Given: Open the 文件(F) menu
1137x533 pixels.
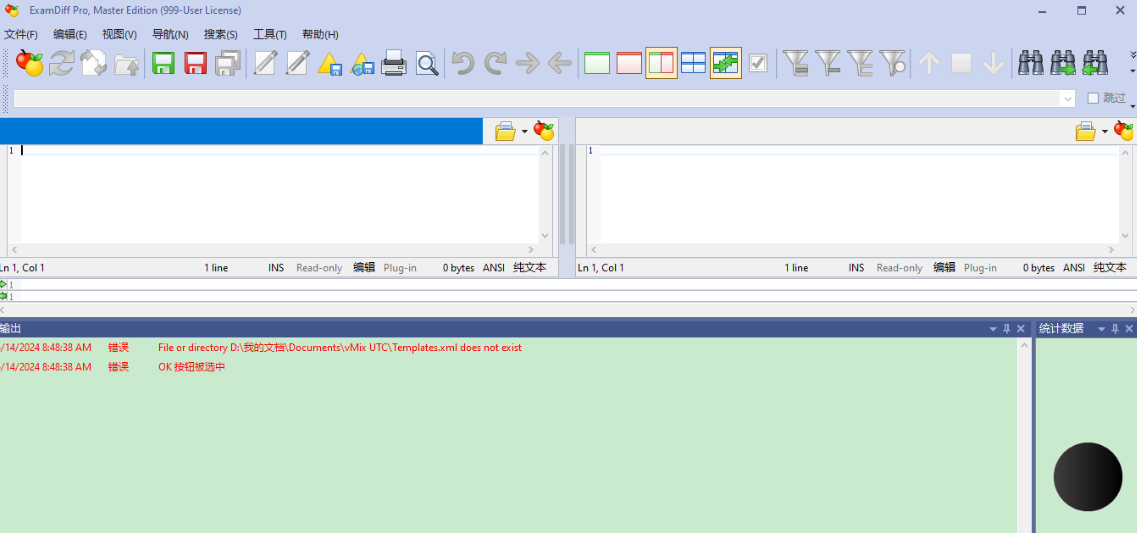Looking at the screenshot, I should click(21, 35).
